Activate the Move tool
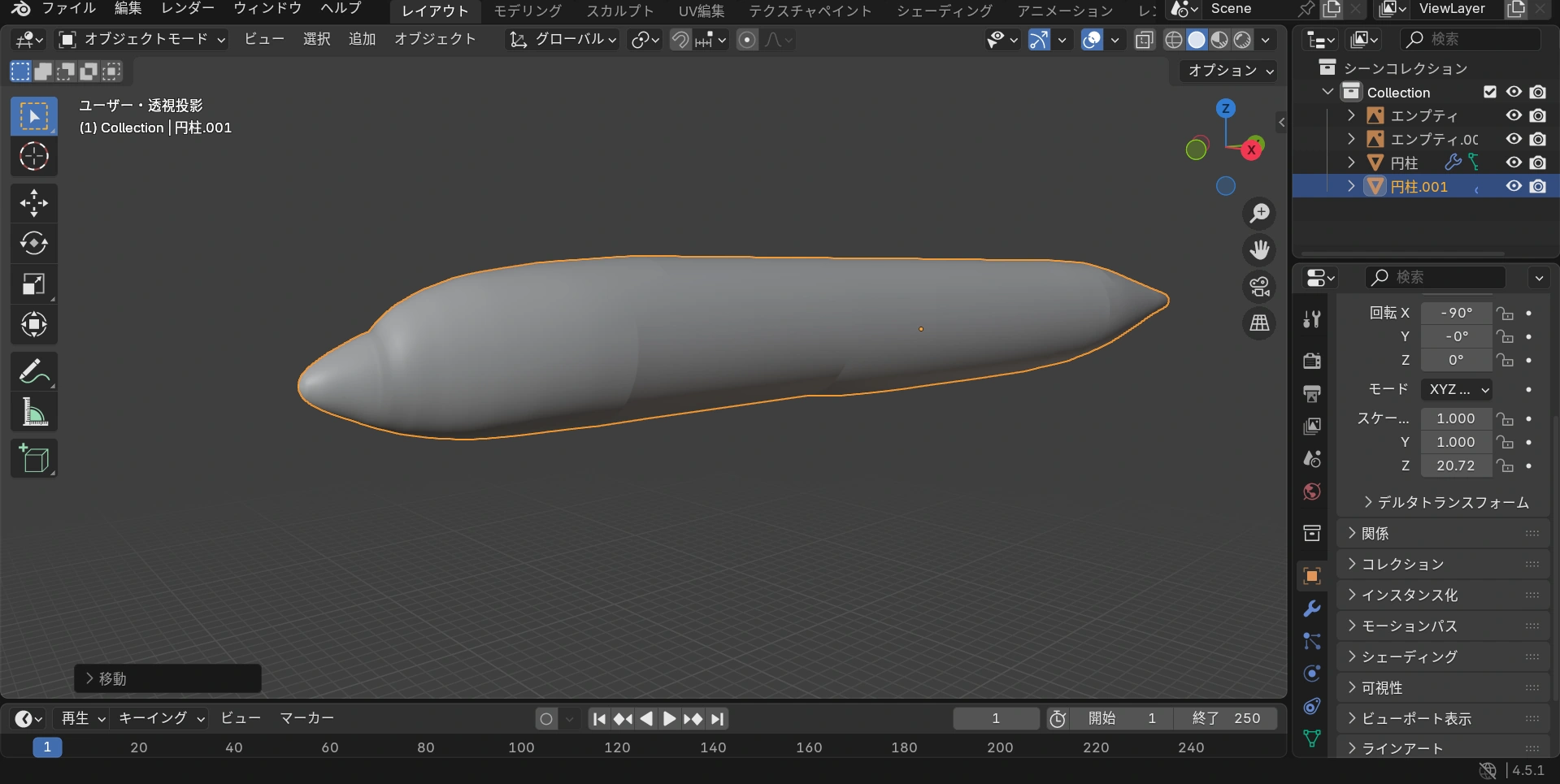Screen dimensions: 1560x784 (x=33, y=203)
